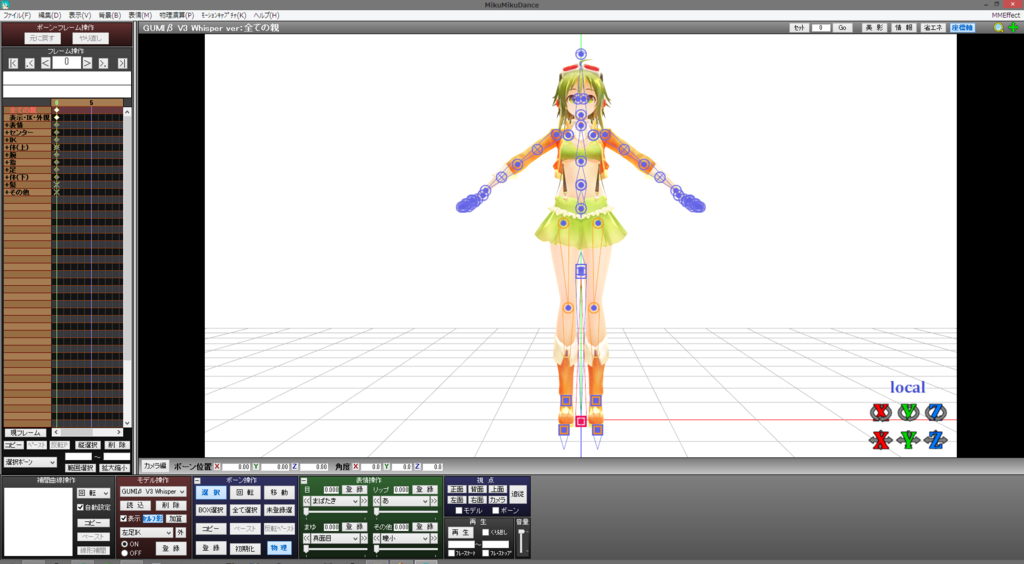
Task: Jump to the first frame button
Action: pos(13,63)
